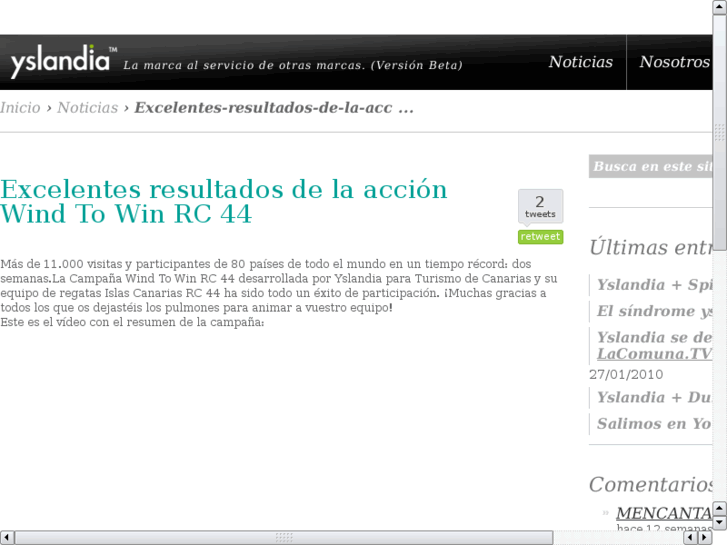727x545 pixels.
Task: Click the article title Excelentes resultados
Action: click(223, 201)
